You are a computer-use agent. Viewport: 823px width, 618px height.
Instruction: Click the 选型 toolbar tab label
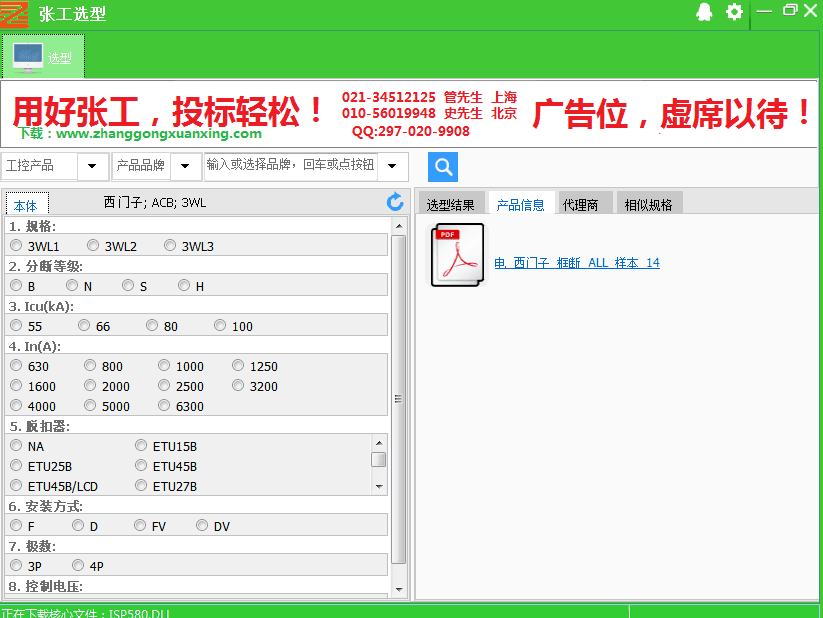60,58
